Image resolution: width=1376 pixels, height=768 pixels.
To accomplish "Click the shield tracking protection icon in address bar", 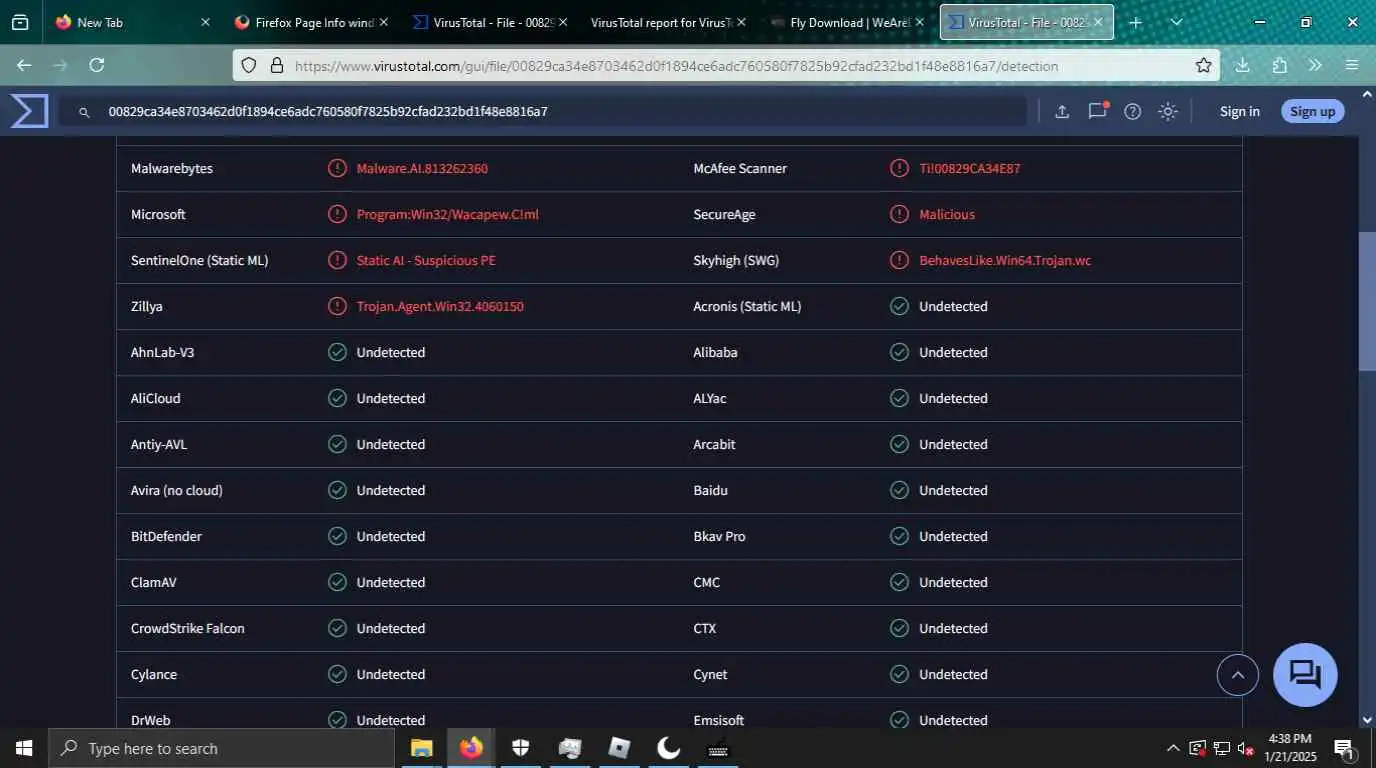I will (x=250, y=65).
